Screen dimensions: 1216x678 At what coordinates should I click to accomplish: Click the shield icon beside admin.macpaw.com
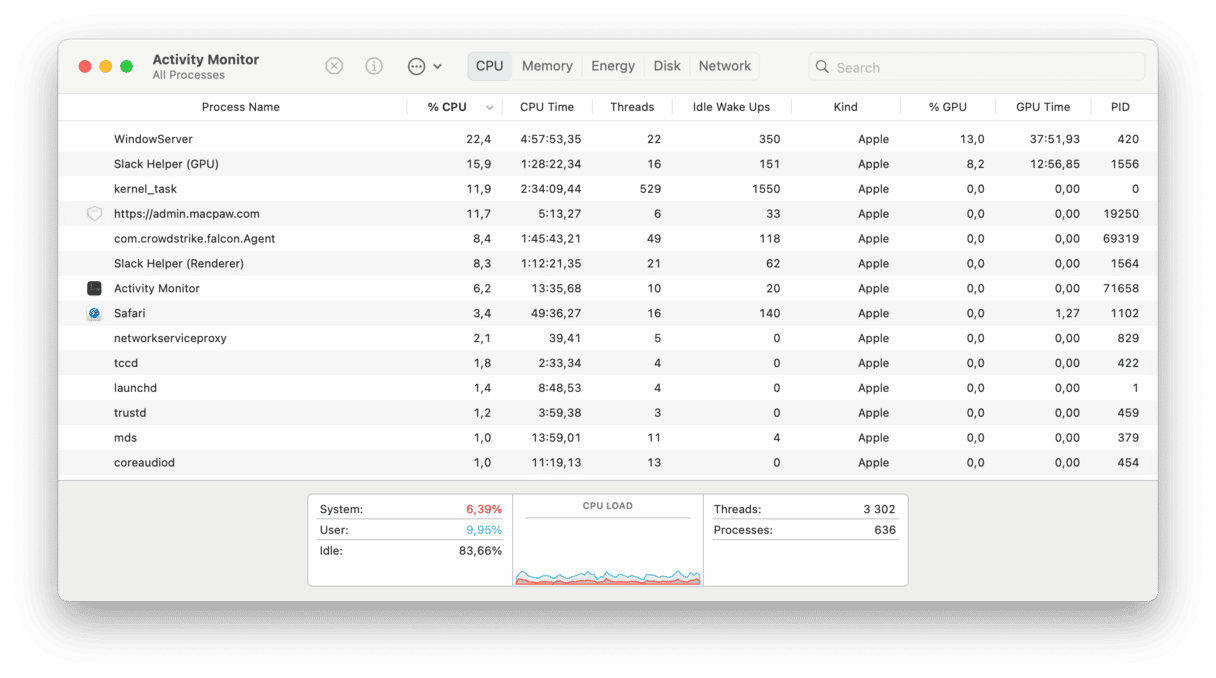(x=94, y=214)
